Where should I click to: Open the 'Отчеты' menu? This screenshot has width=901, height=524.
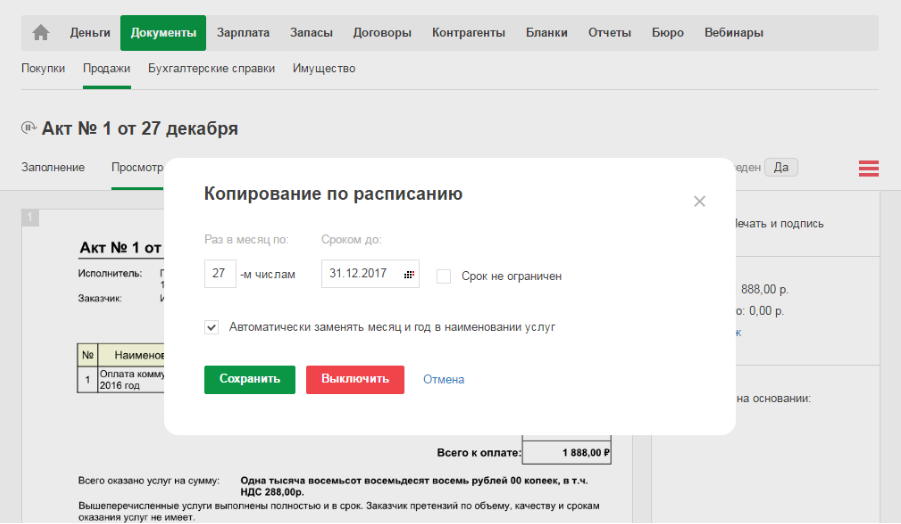[609, 33]
